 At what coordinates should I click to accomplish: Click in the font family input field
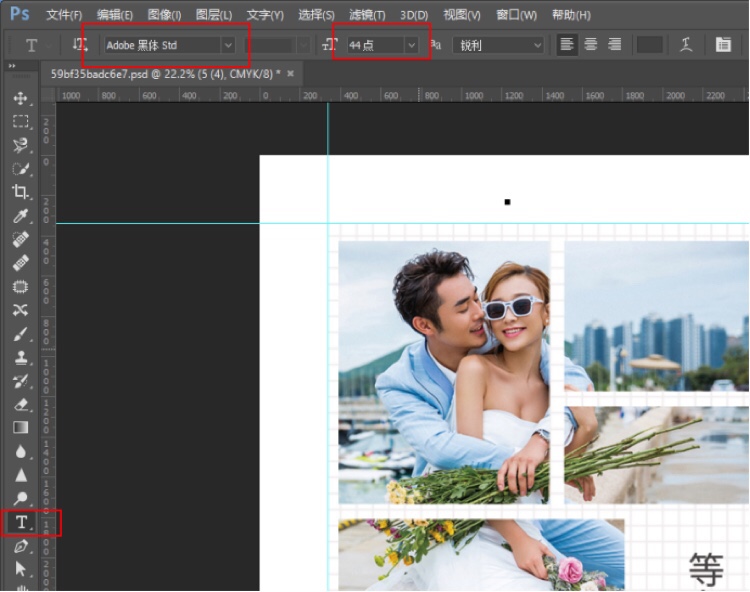(x=163, y=45)
